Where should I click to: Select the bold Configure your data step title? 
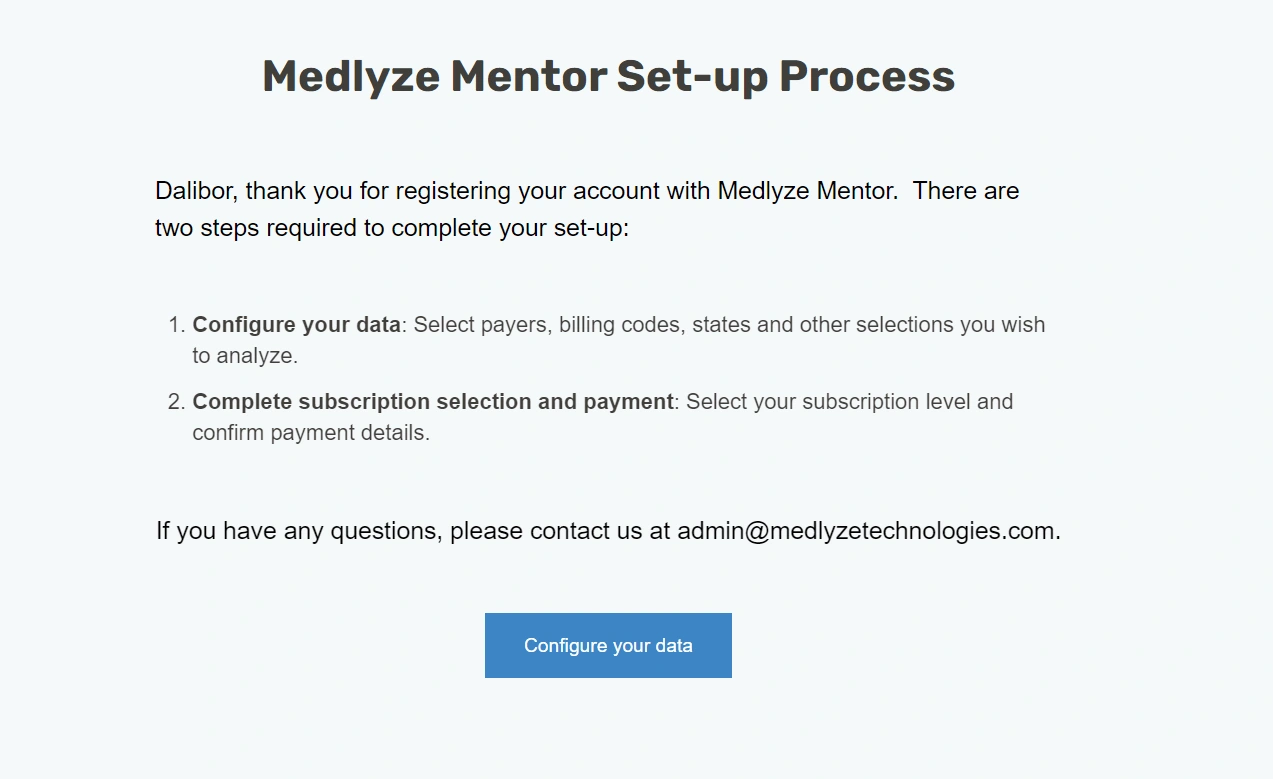tap(296, 325)
